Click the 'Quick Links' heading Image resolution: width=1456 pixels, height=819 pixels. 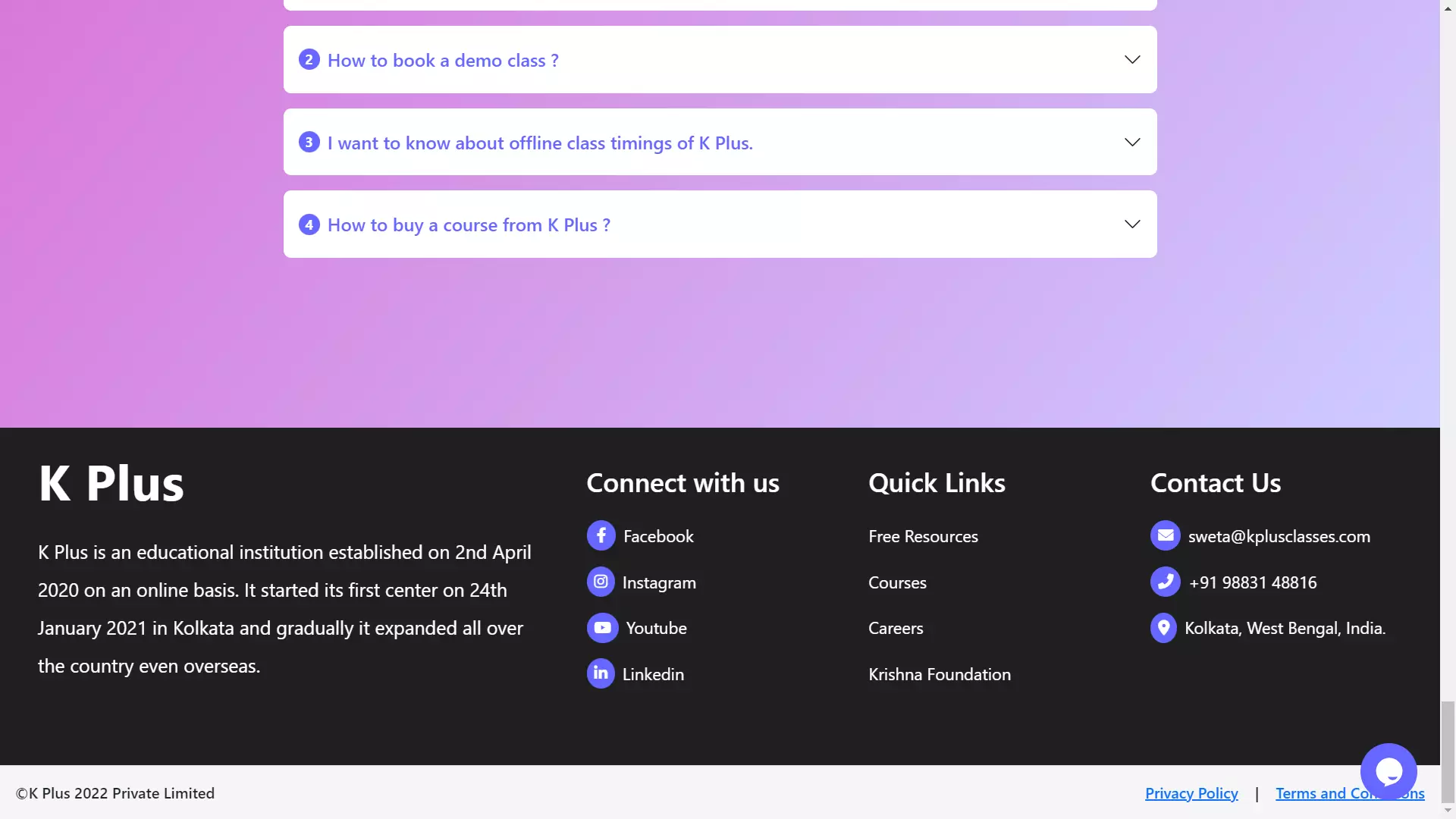click(x=937, y=483)
